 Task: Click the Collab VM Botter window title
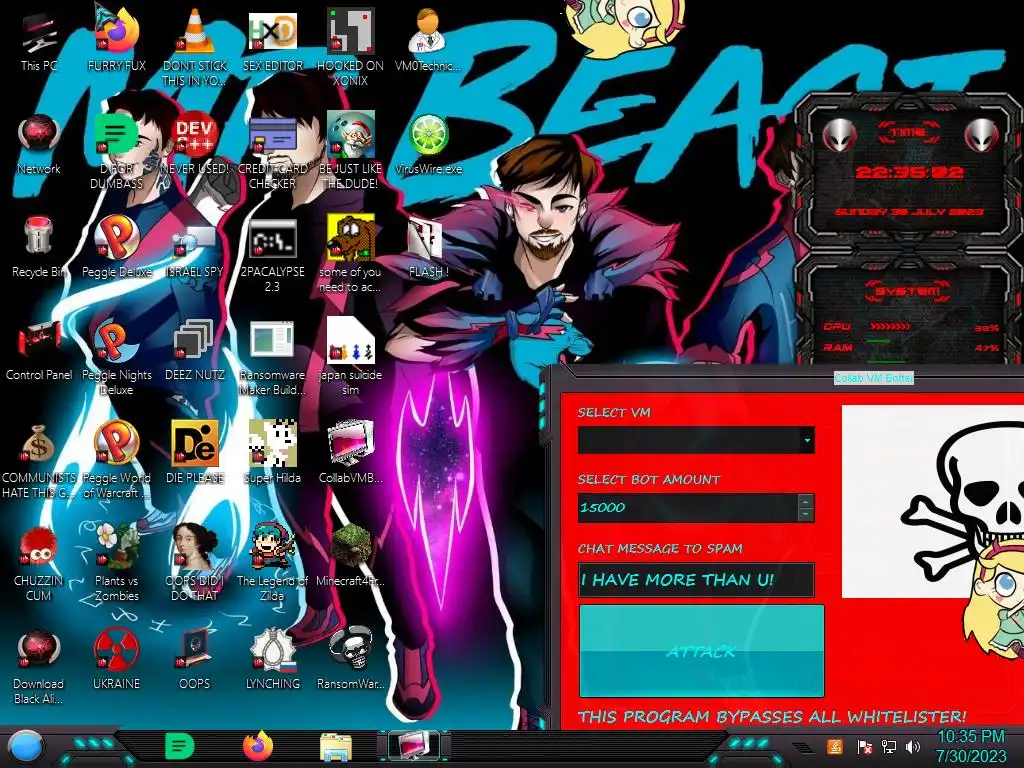(x=874, y=378)
